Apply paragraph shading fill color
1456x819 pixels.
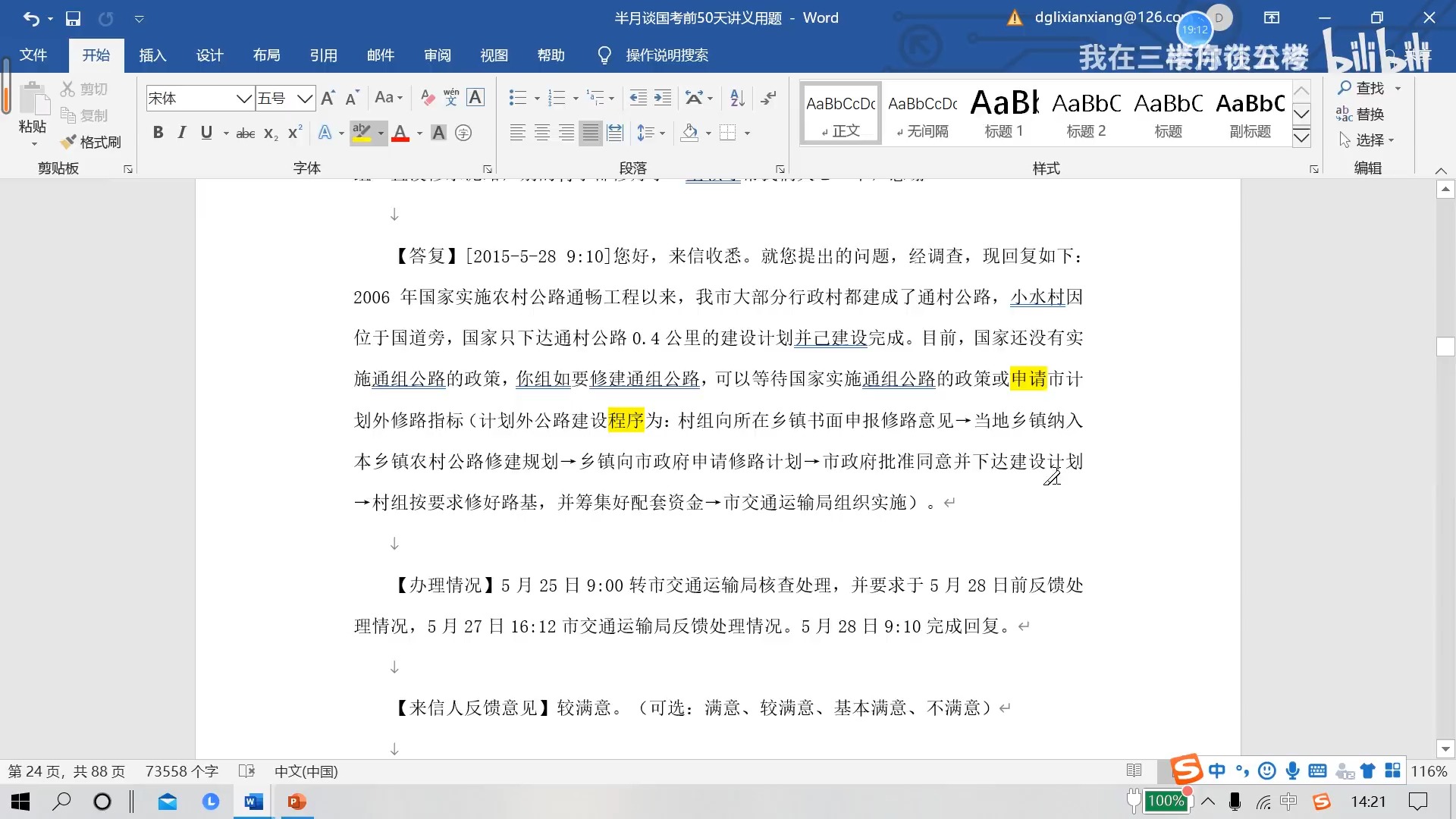pyautogui.click(x=689, y=133)
